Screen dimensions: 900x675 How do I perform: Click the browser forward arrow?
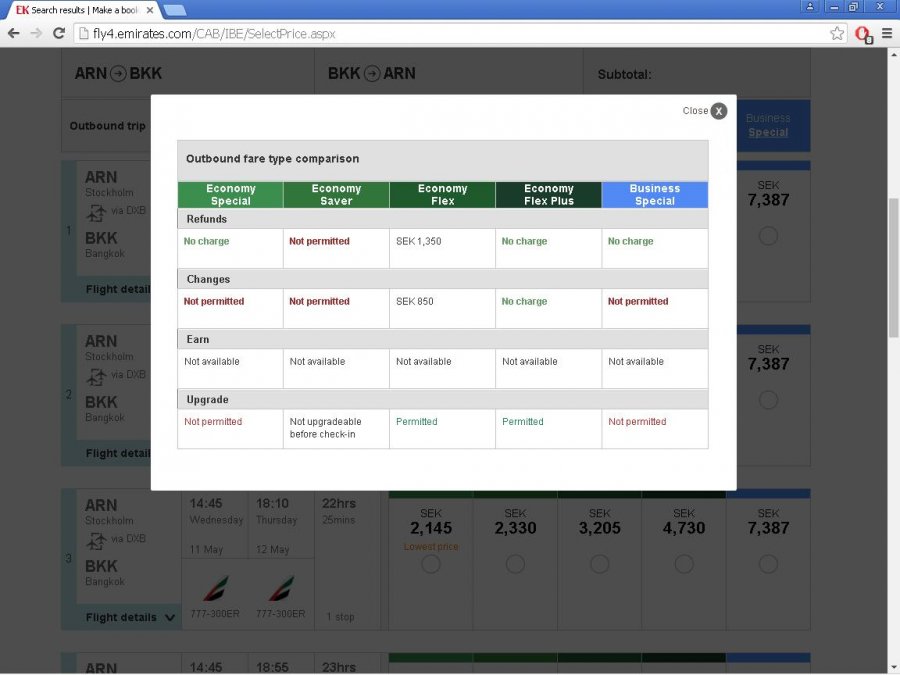tap(37, 34)
